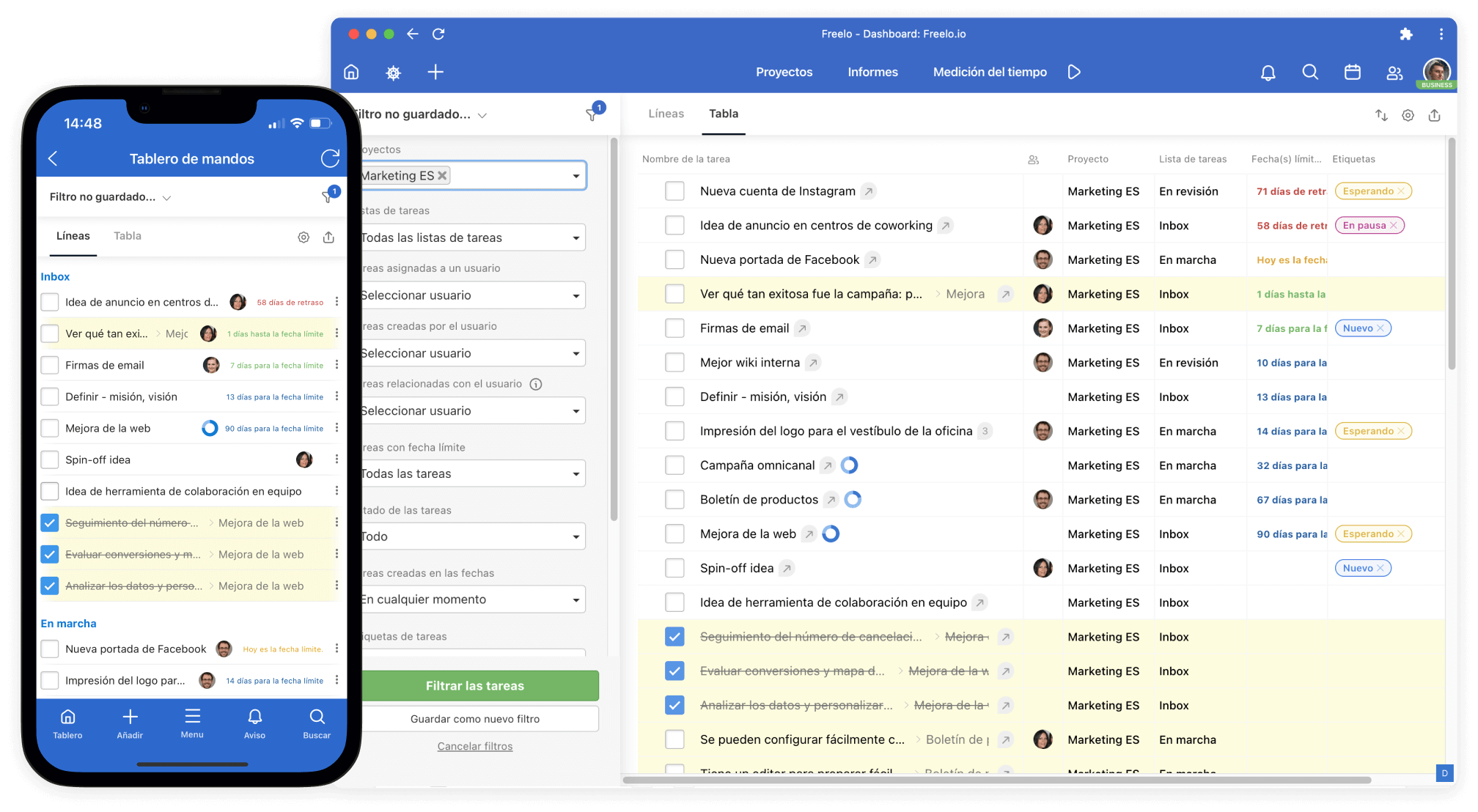Tap Buscar in phone bottom bar
The image size is (1478, 812).
point(317,723)
